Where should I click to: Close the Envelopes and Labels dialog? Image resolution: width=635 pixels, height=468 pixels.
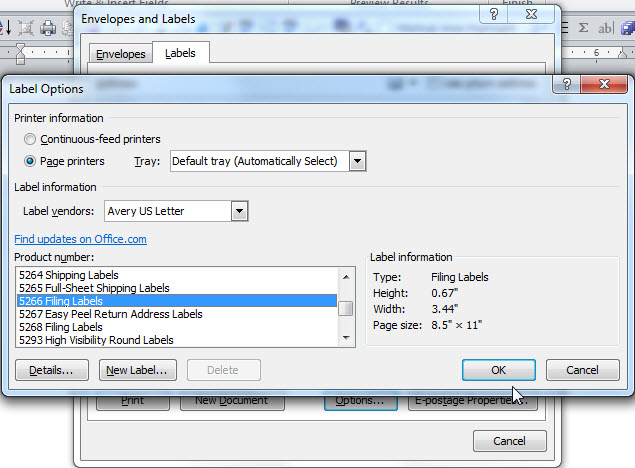coord(531,15)
